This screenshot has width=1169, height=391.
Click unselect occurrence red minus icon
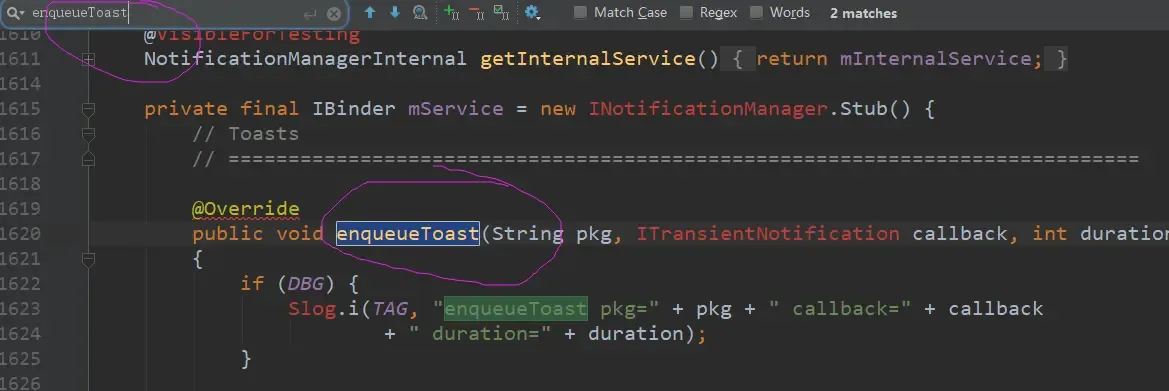476,13
